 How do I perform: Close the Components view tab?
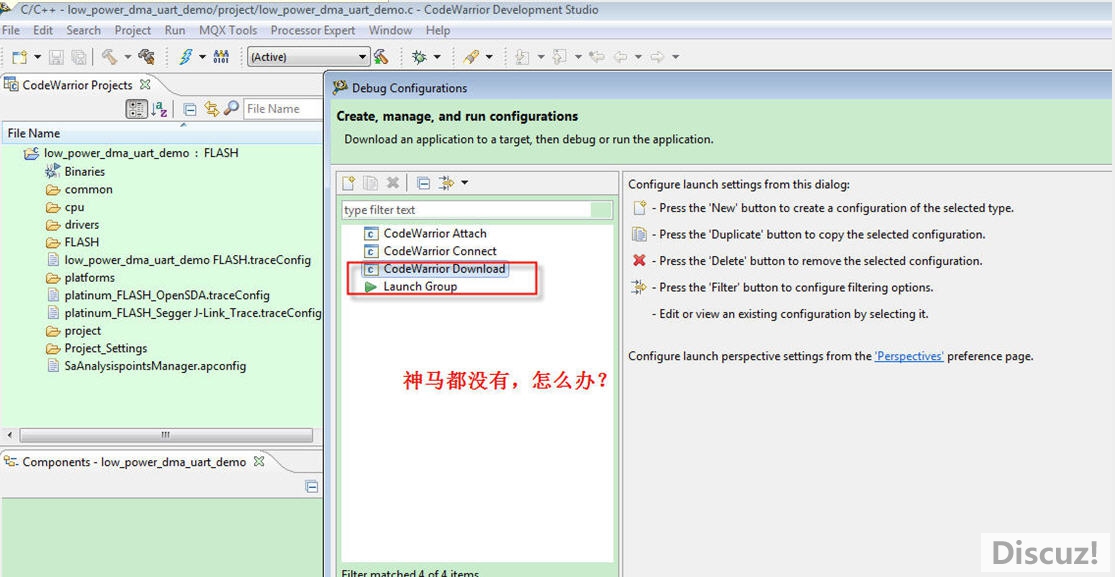click(259, 461)
